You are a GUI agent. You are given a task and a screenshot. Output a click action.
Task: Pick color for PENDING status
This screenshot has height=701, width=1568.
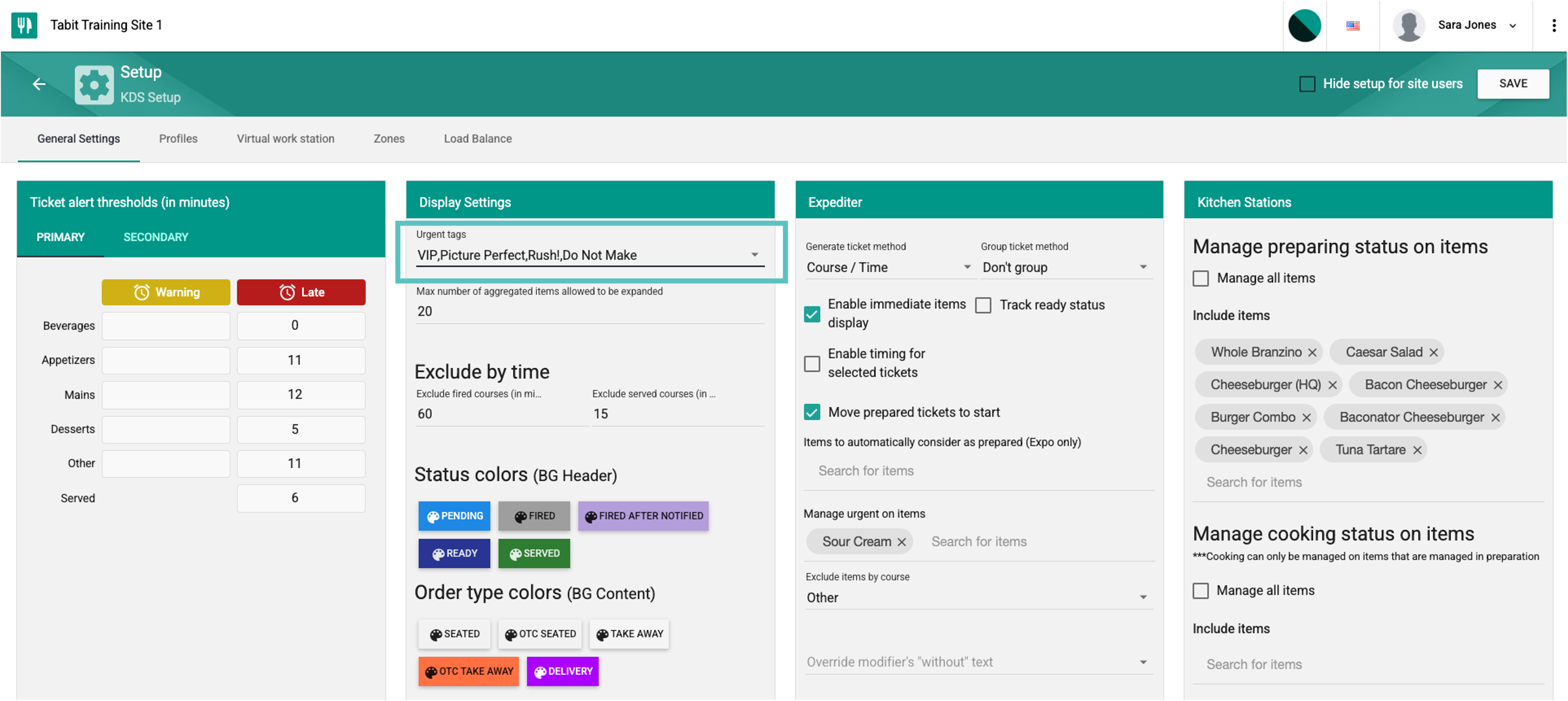click(x=454, y=516)
